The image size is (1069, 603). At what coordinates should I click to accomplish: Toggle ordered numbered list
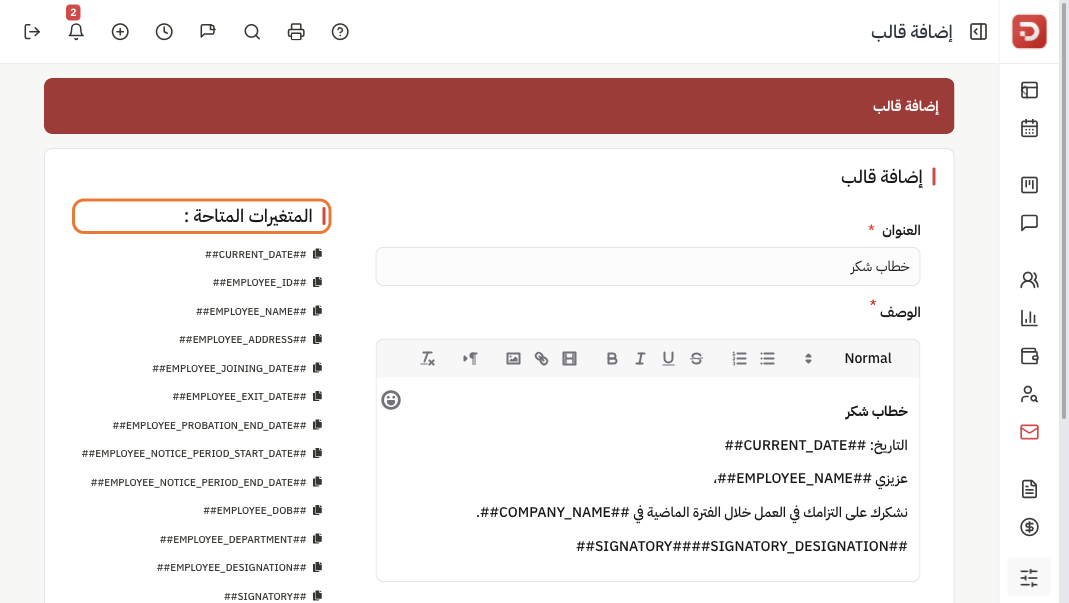pyautogui.click(x=740, y=359)
